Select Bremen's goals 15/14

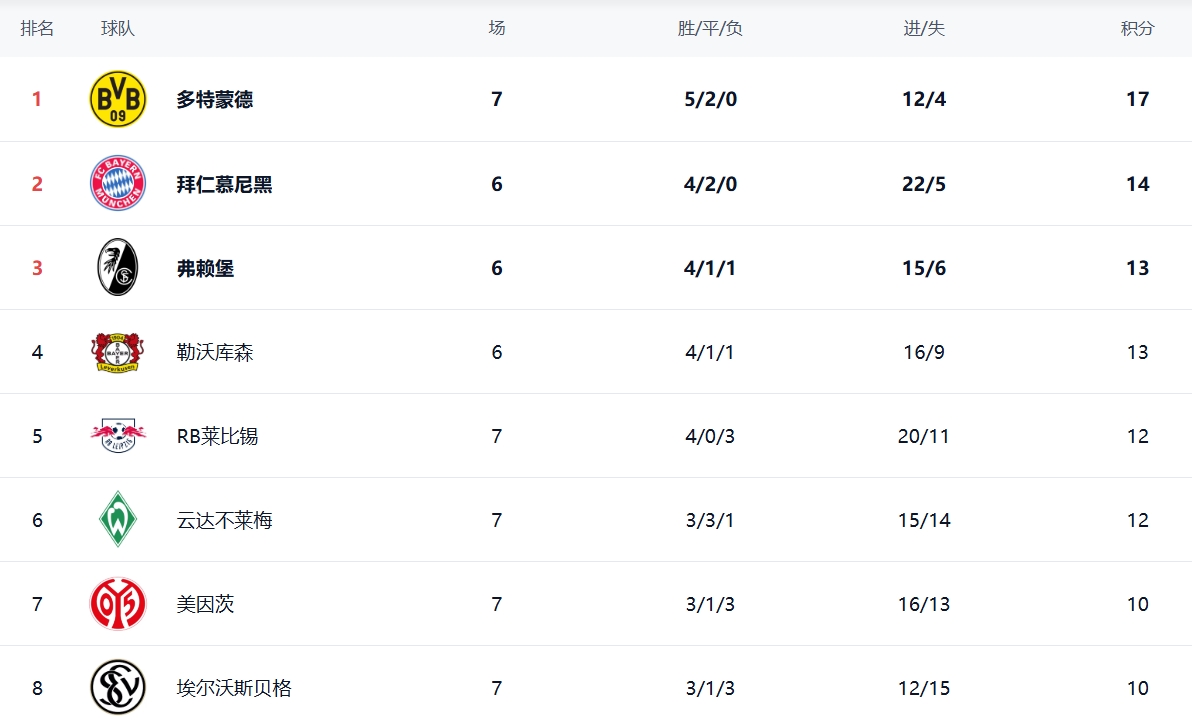click(x=924, y=520)
